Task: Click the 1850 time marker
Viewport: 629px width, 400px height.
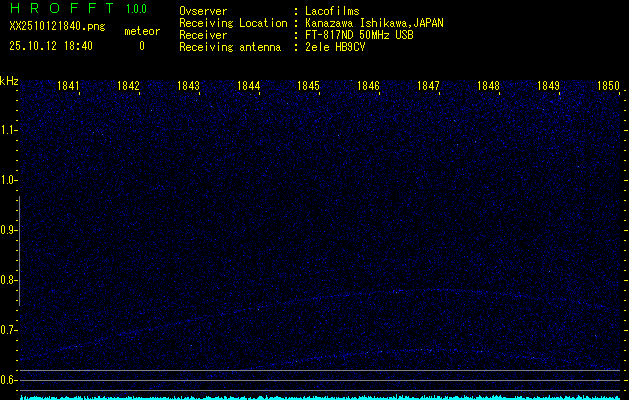Action: click(608, 87)
